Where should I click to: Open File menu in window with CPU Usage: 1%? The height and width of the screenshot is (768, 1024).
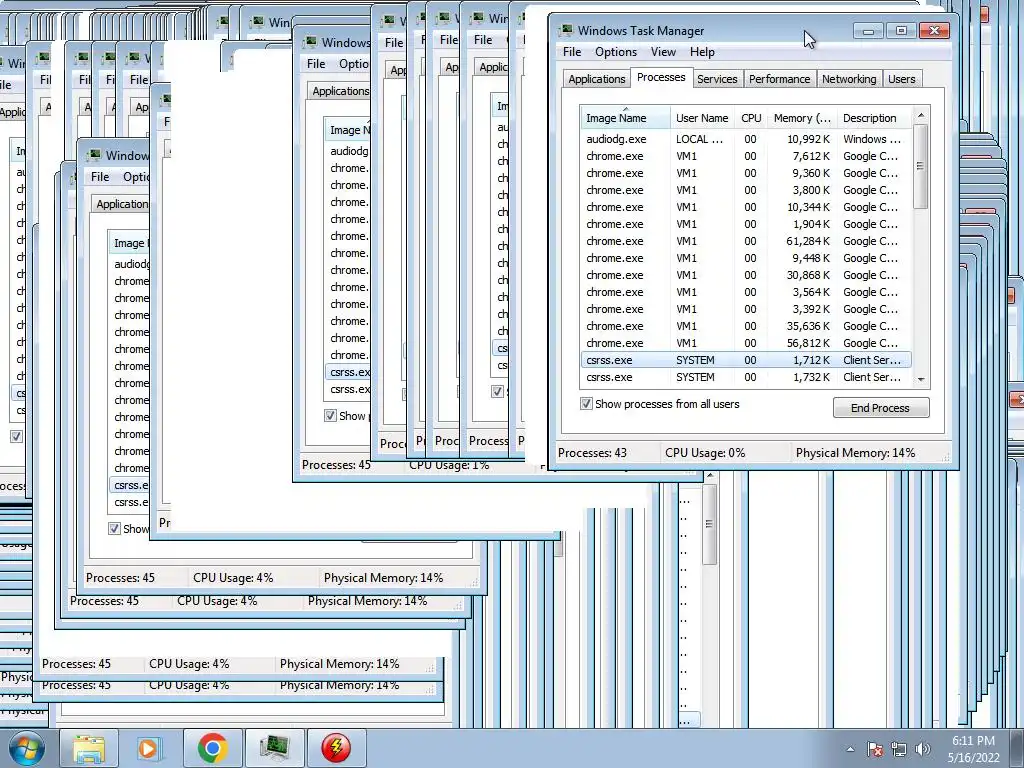[x=316, y=63]
